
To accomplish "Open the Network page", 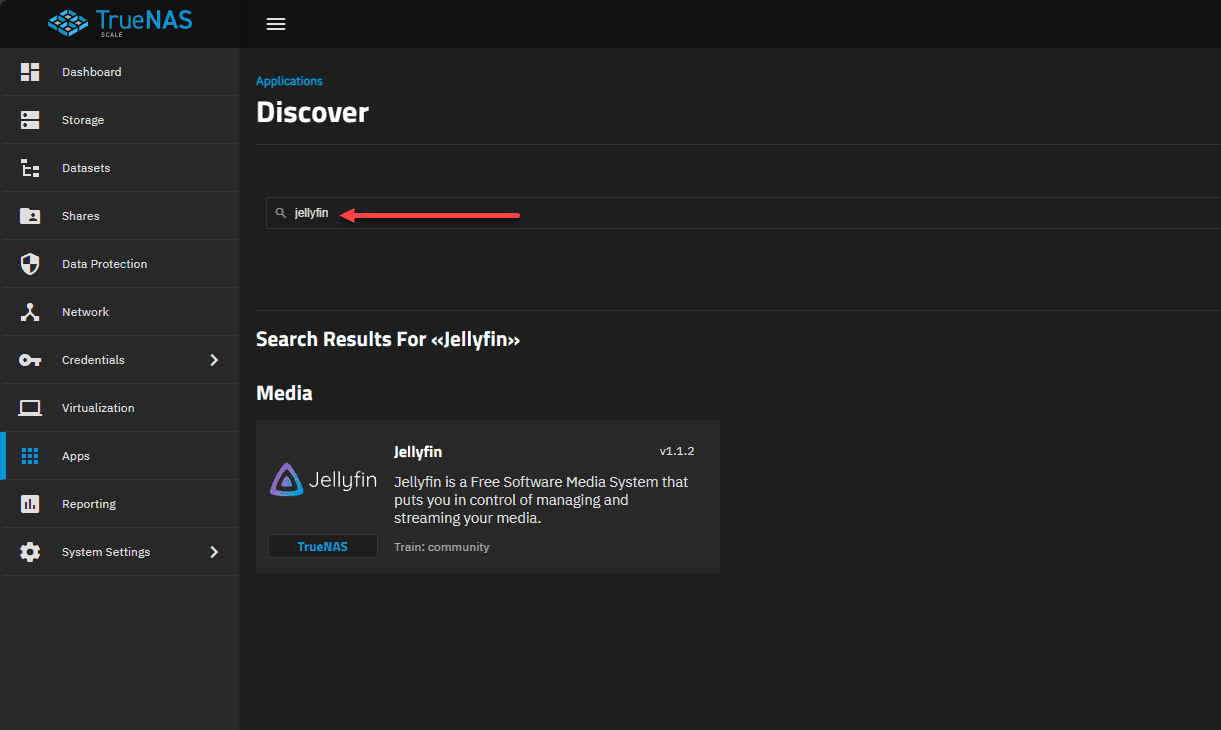I will tap(120, 312).
